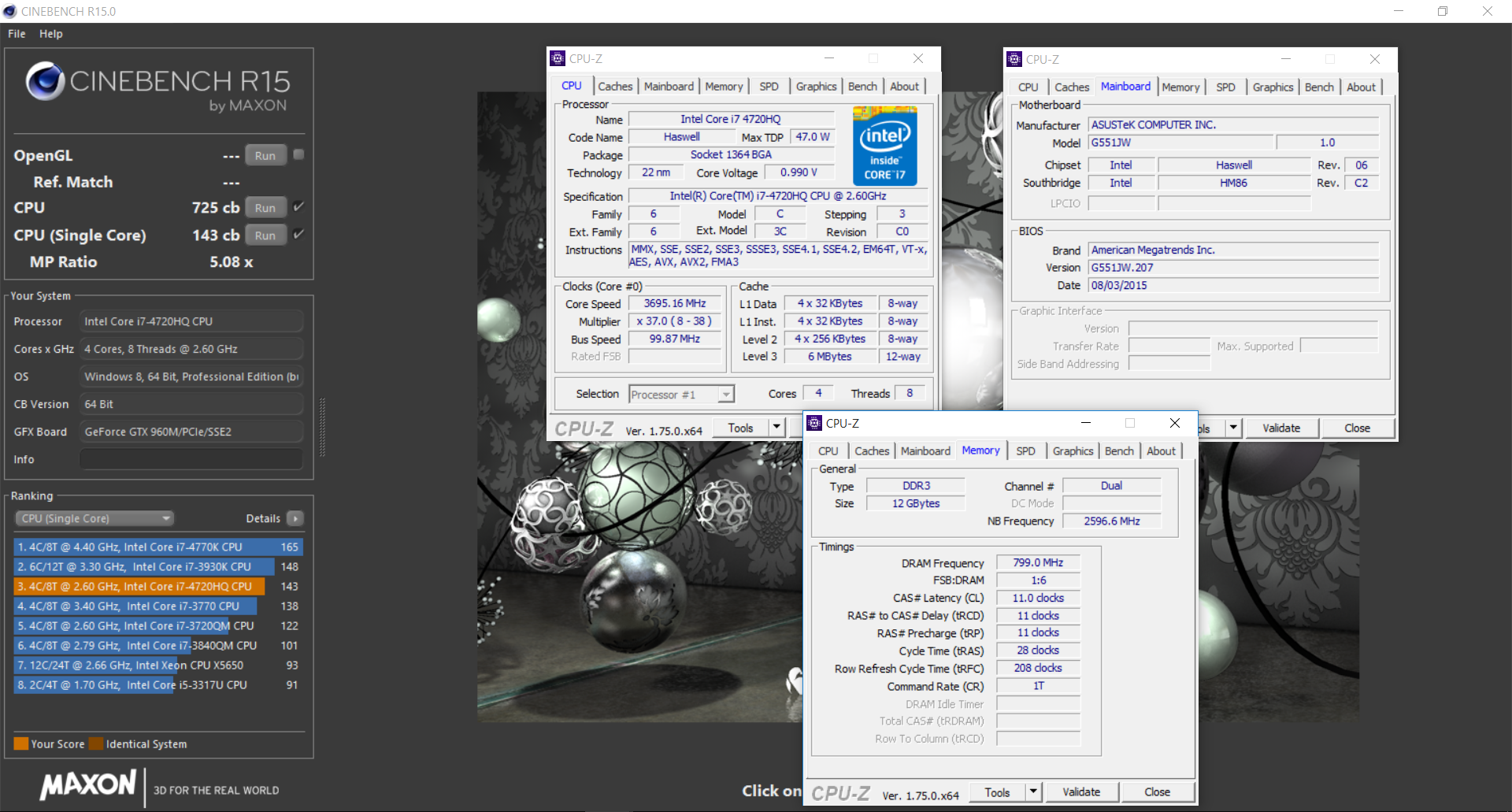Screen dimensions: 1512x812
Task: Toggle the OpenGL test checkbox
Action: 298,154
